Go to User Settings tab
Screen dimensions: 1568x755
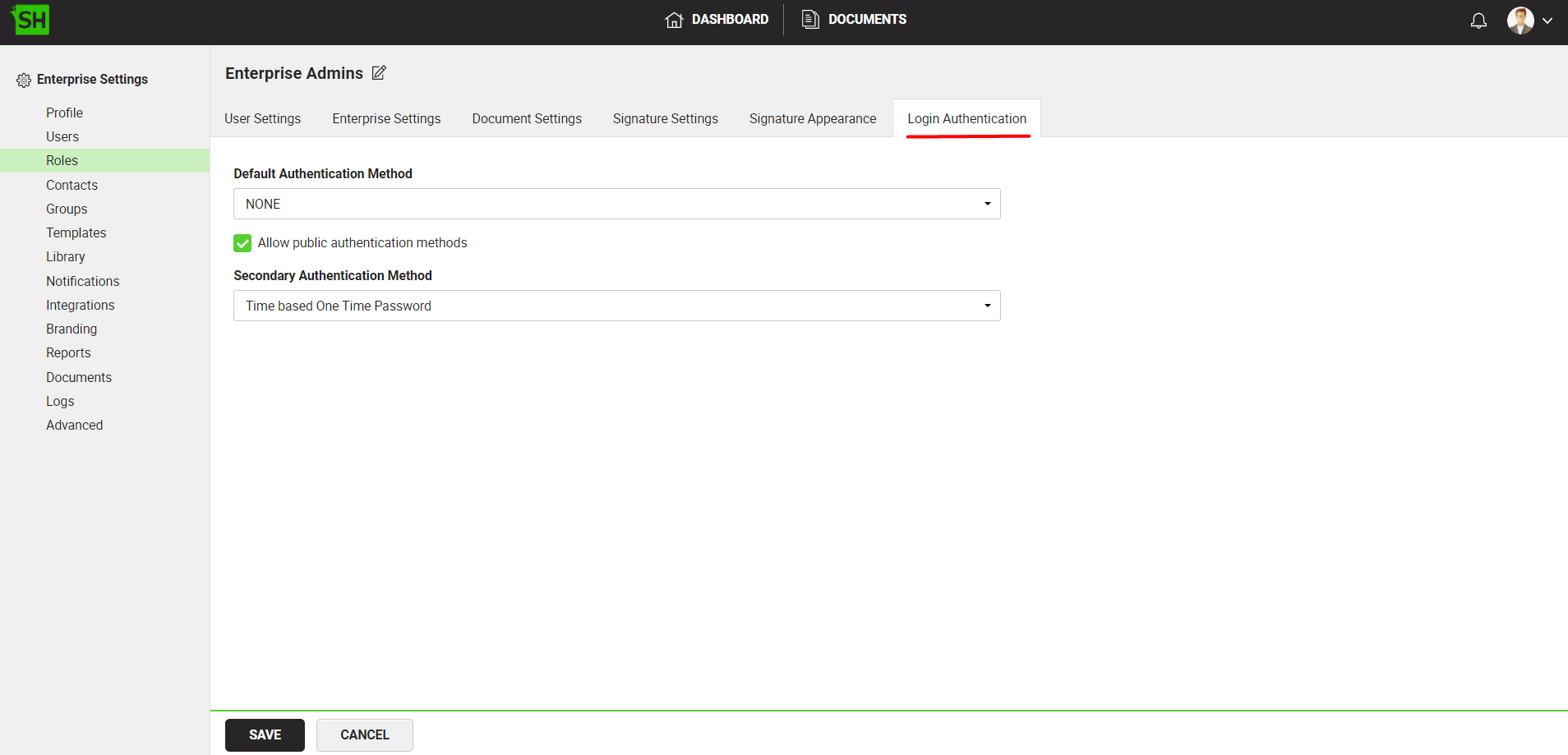click(x=262, y=119)
